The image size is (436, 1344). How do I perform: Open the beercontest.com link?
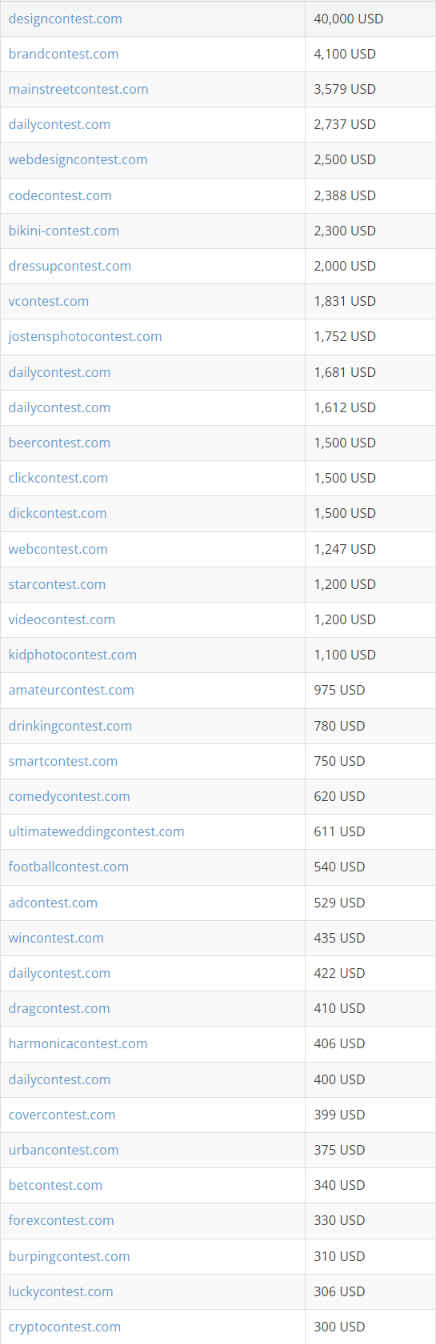pyautogui.click(x=59, y=442)
